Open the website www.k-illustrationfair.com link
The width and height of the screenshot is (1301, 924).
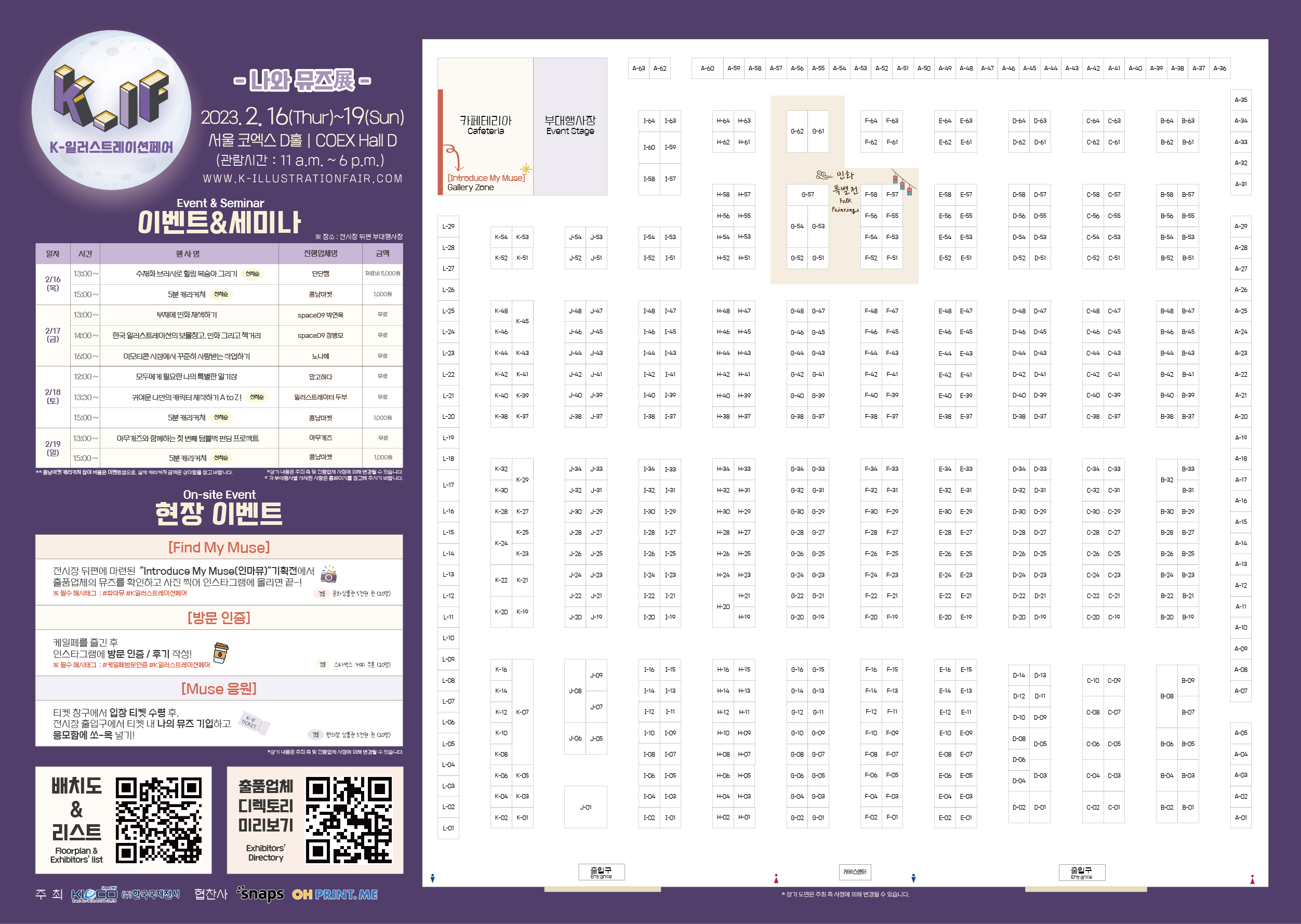(302, 179)
